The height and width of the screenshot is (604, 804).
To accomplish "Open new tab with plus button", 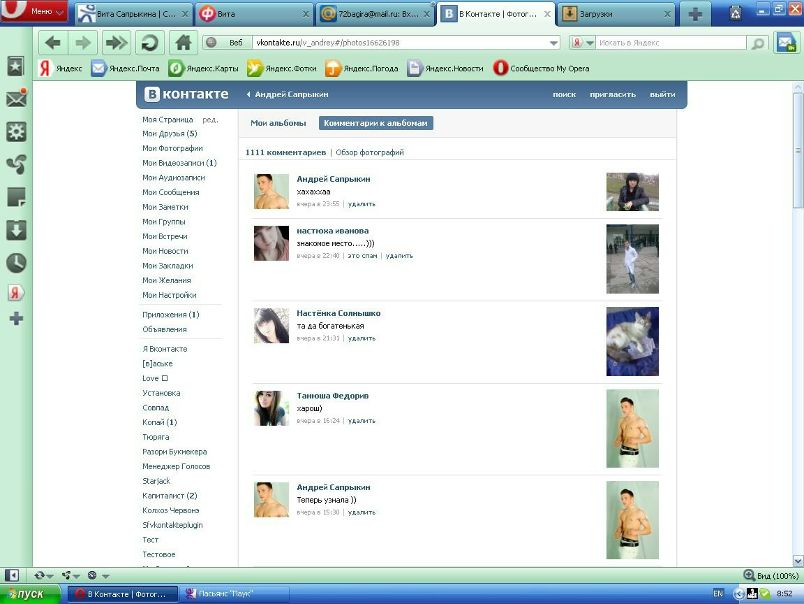I will [694, 14].
